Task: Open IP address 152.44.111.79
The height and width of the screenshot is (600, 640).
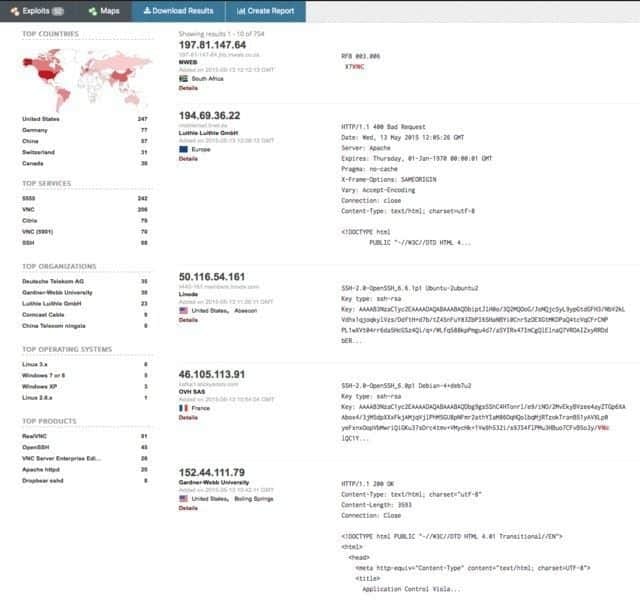Action: tap(212, 472)
